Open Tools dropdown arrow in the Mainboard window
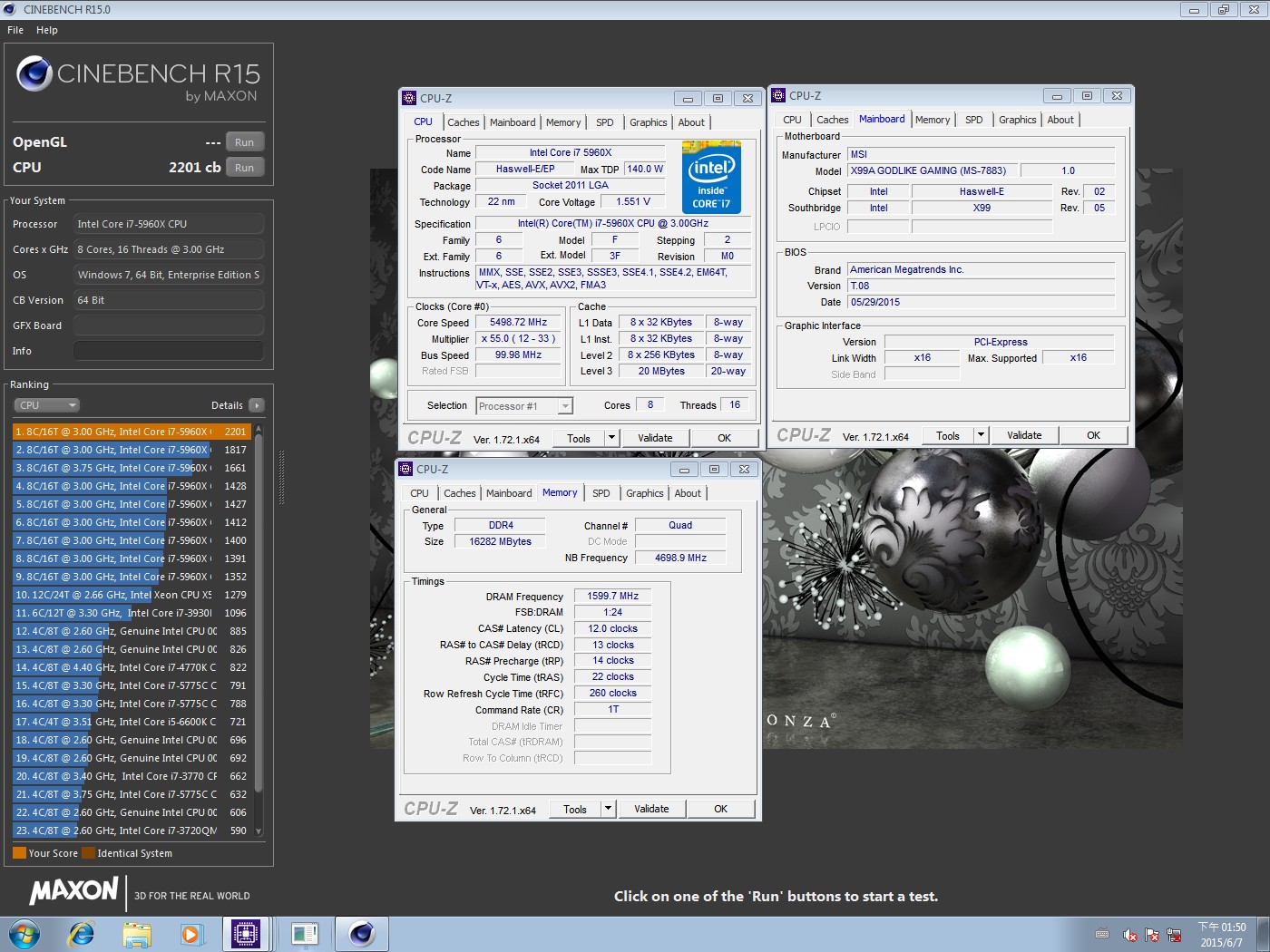Viewport: 1270px width, 952px height. pyautogui.click(x=981, y=435)
